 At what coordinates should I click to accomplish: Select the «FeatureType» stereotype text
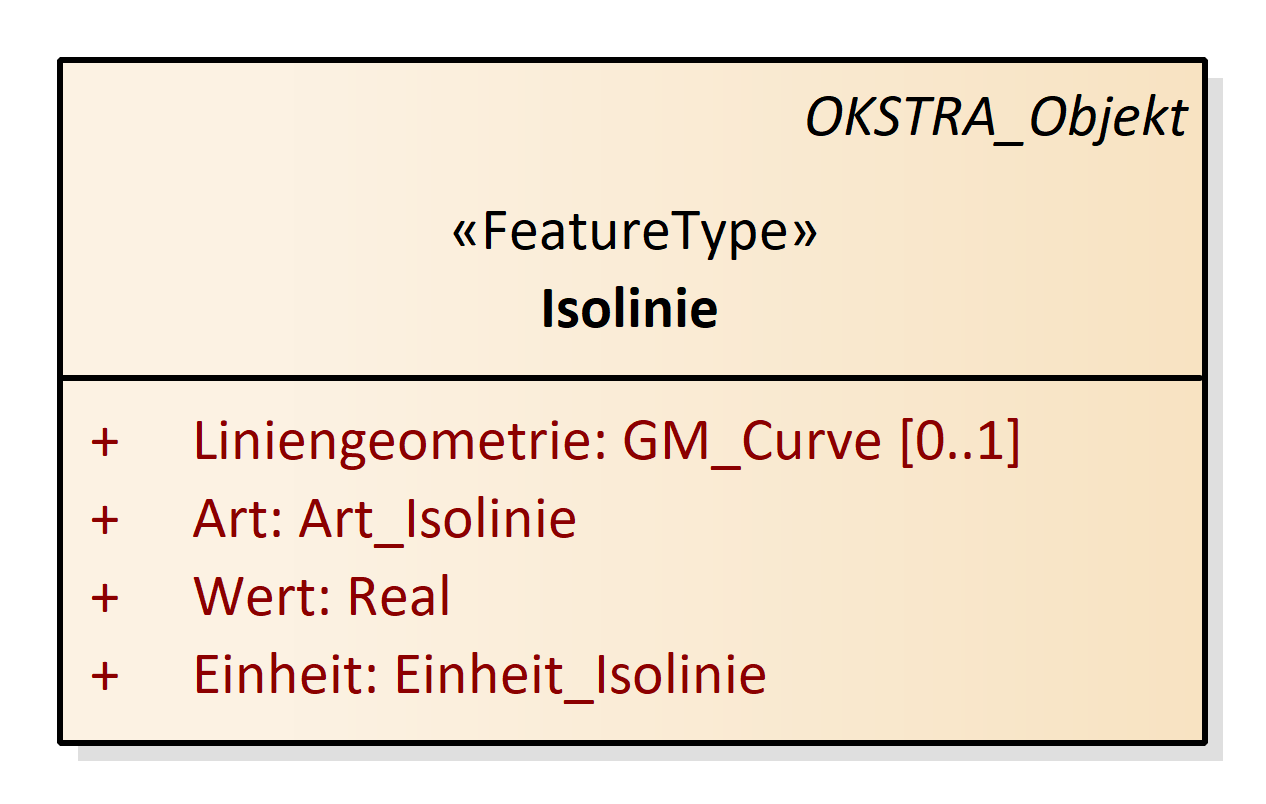(634, 232)
